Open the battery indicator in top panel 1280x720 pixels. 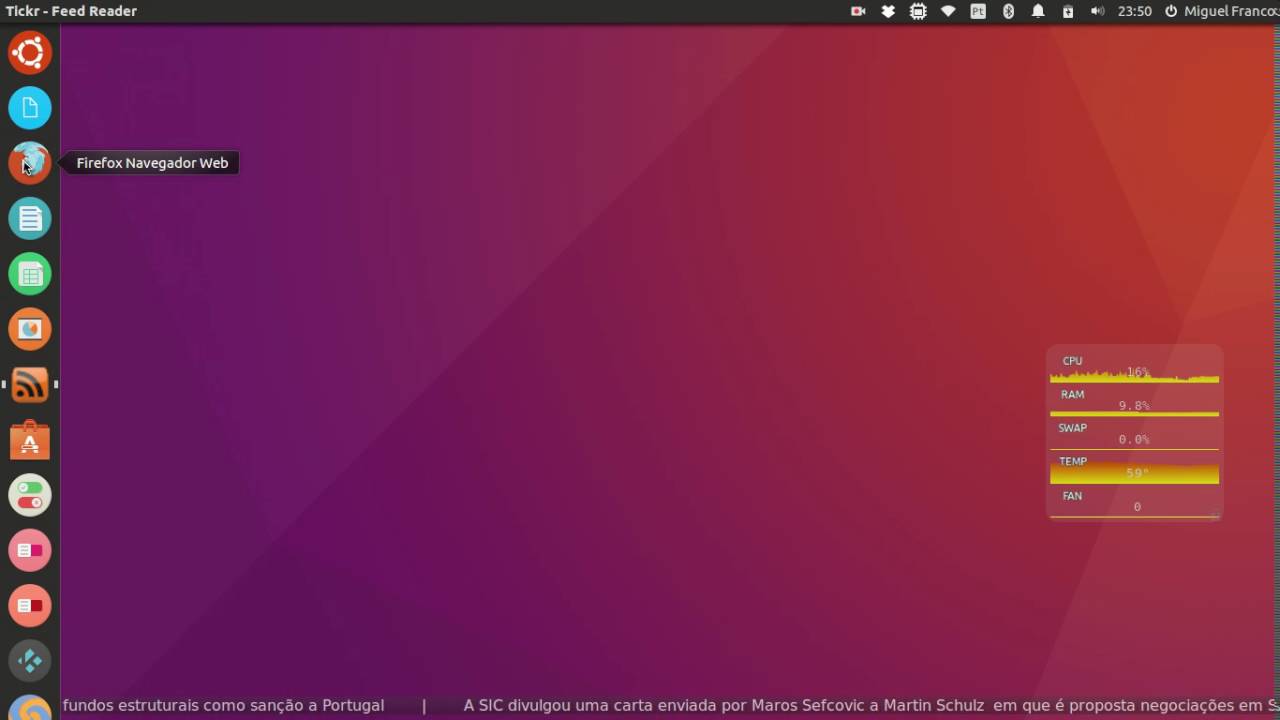[1068, 11]
